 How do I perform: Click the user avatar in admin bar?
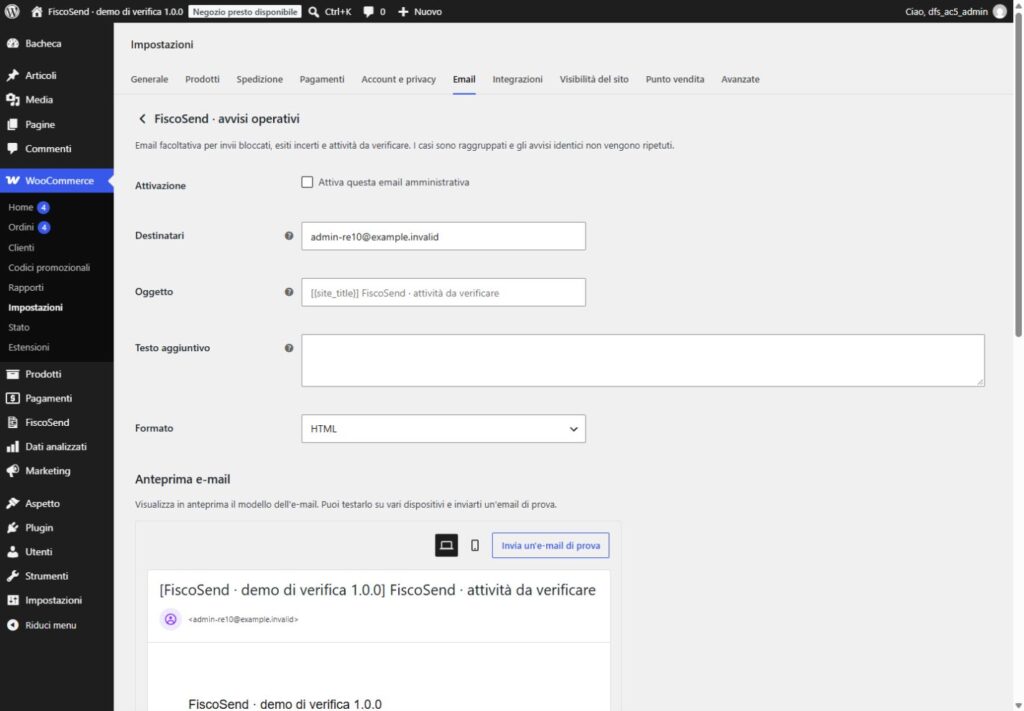click(999, 12)
